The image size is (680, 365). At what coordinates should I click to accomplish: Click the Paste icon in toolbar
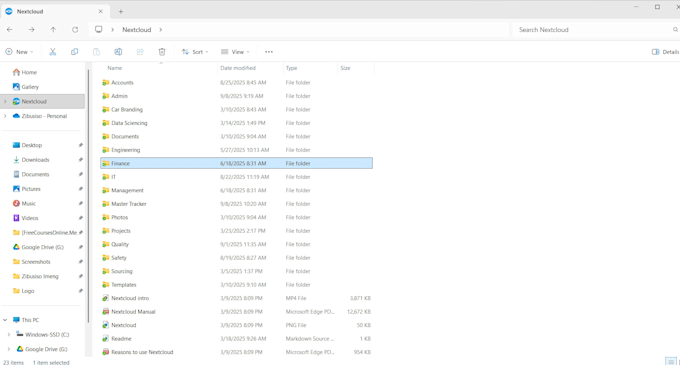tap(96, 52)
